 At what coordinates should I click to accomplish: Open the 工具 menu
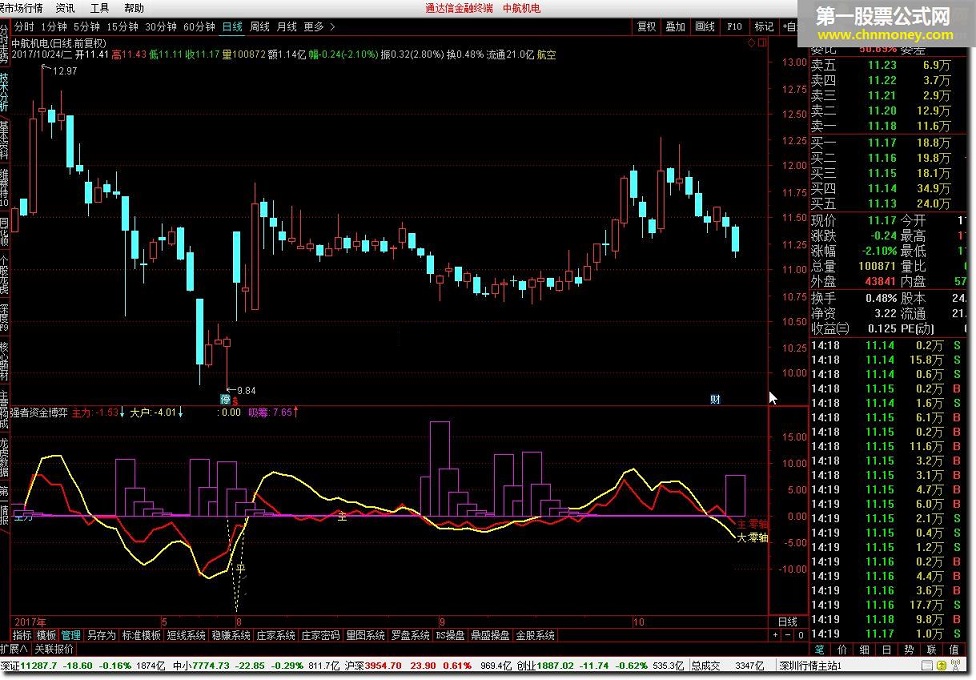click(100, 8)
